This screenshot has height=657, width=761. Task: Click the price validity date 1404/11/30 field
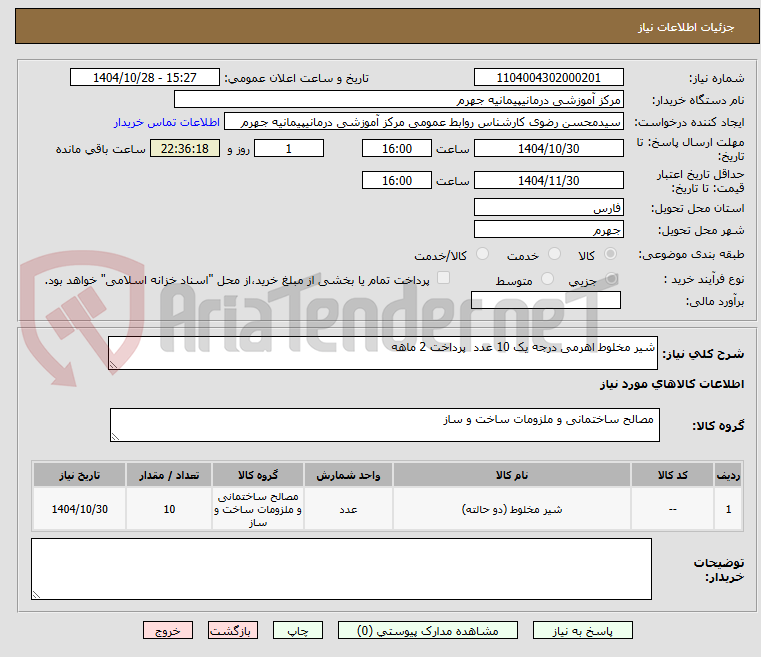tap(548, 180)
